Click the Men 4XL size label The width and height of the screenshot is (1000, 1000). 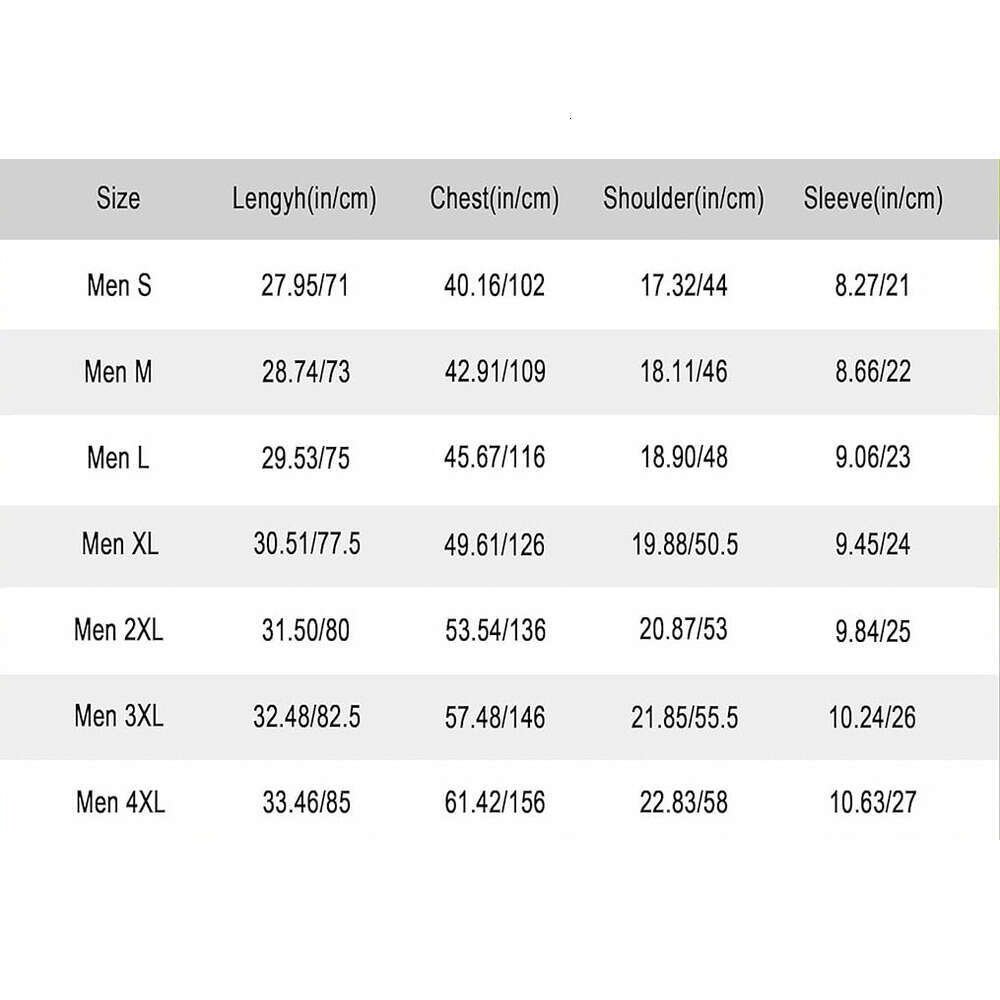(x=120, y=802)
